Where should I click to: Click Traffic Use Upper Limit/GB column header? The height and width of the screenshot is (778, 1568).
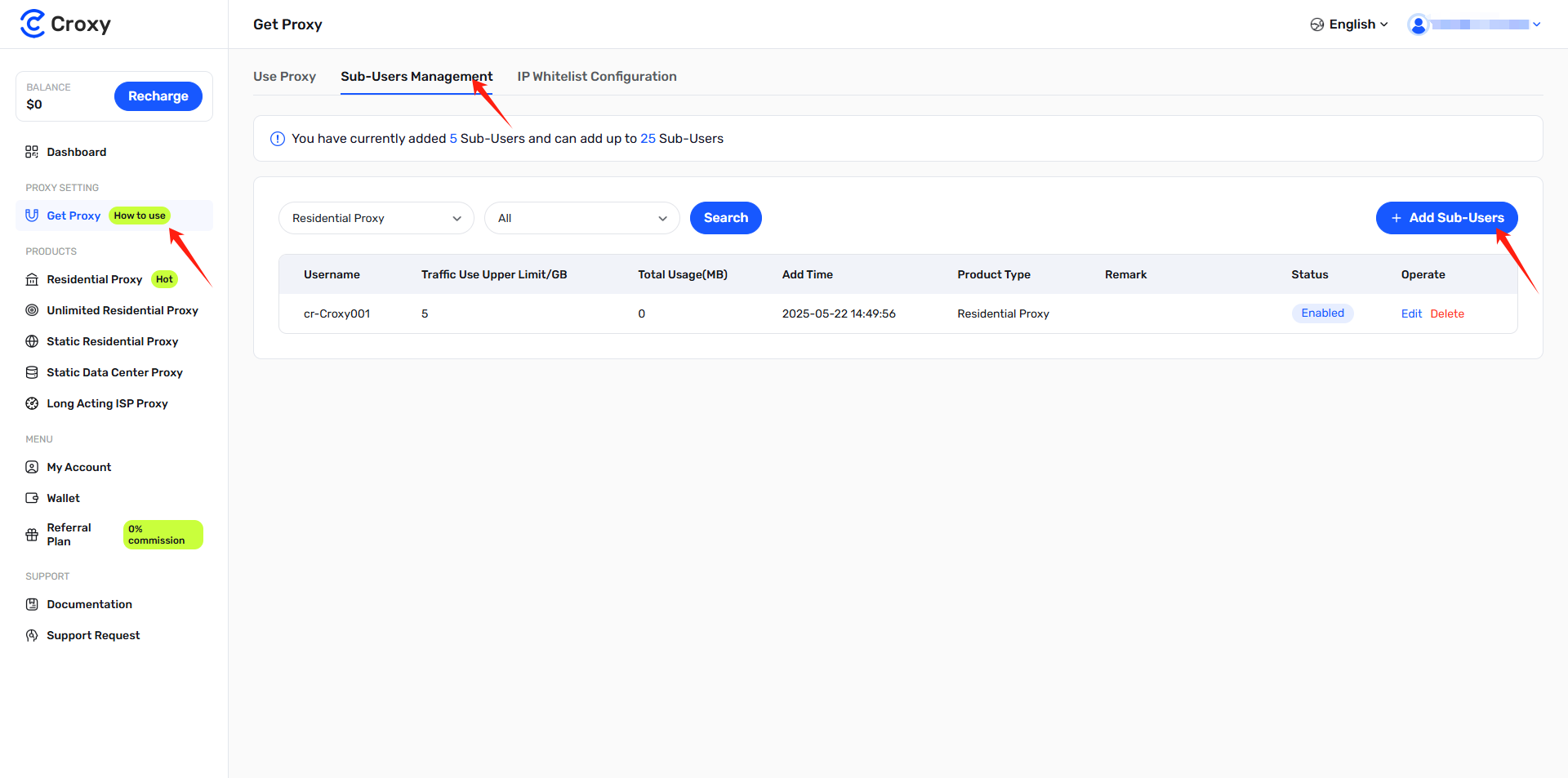[x=494, y=274]
